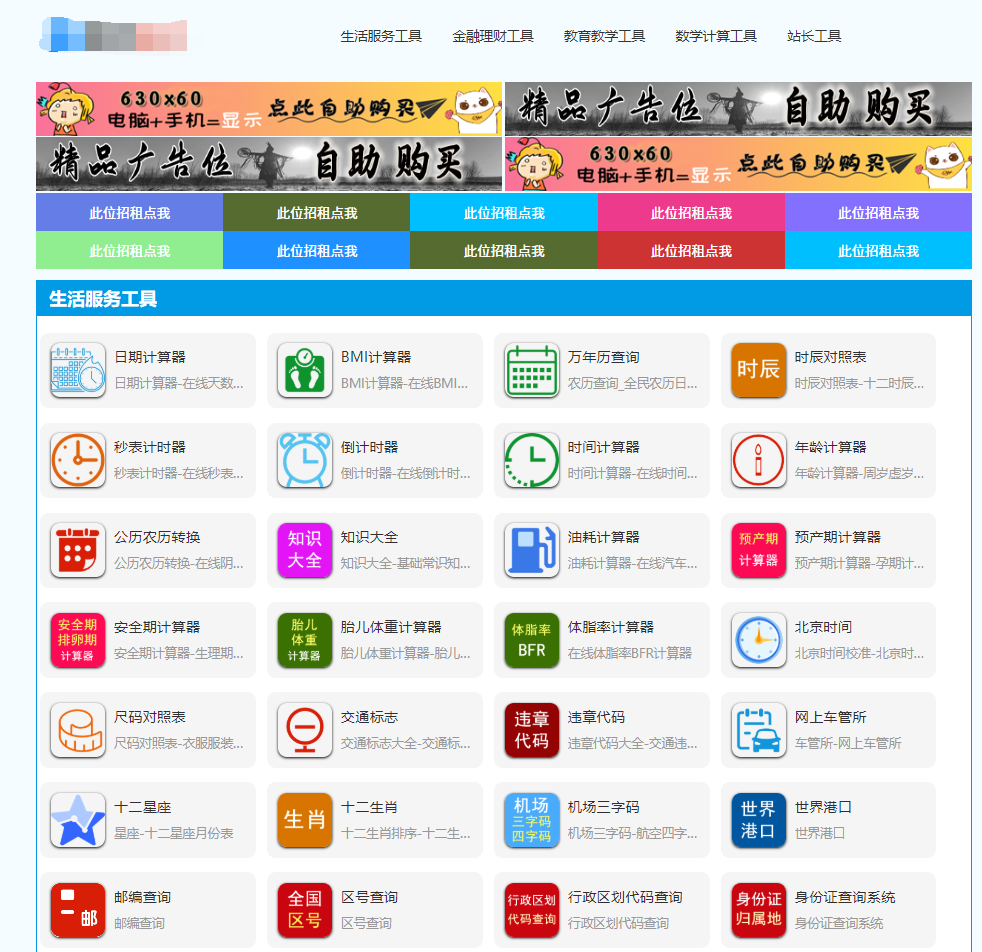The height and width of the screenshot is (952, 982).
Task: Open 数学计算工具 nav item
Action: 716,36
